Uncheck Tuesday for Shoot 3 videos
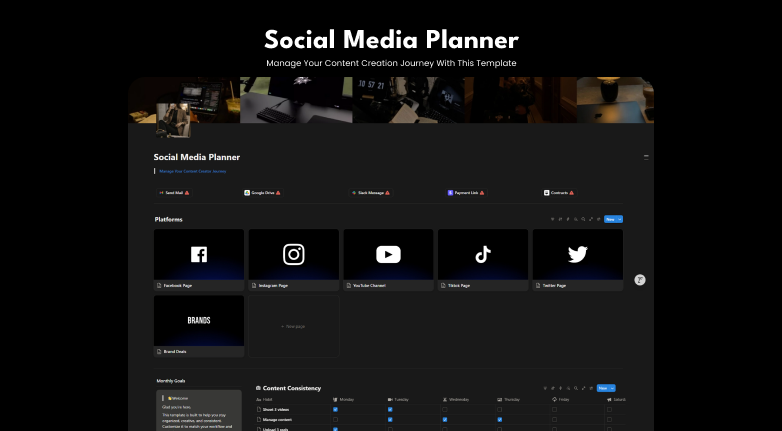The image size is (782, 431). click(390, 410)
